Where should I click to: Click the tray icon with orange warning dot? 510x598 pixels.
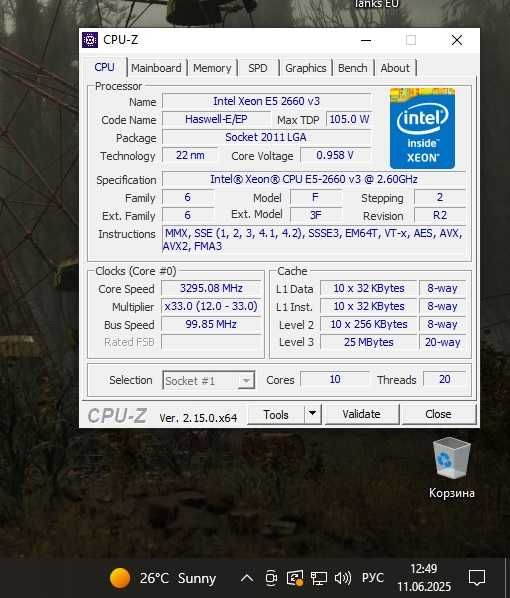click(295, 578)
